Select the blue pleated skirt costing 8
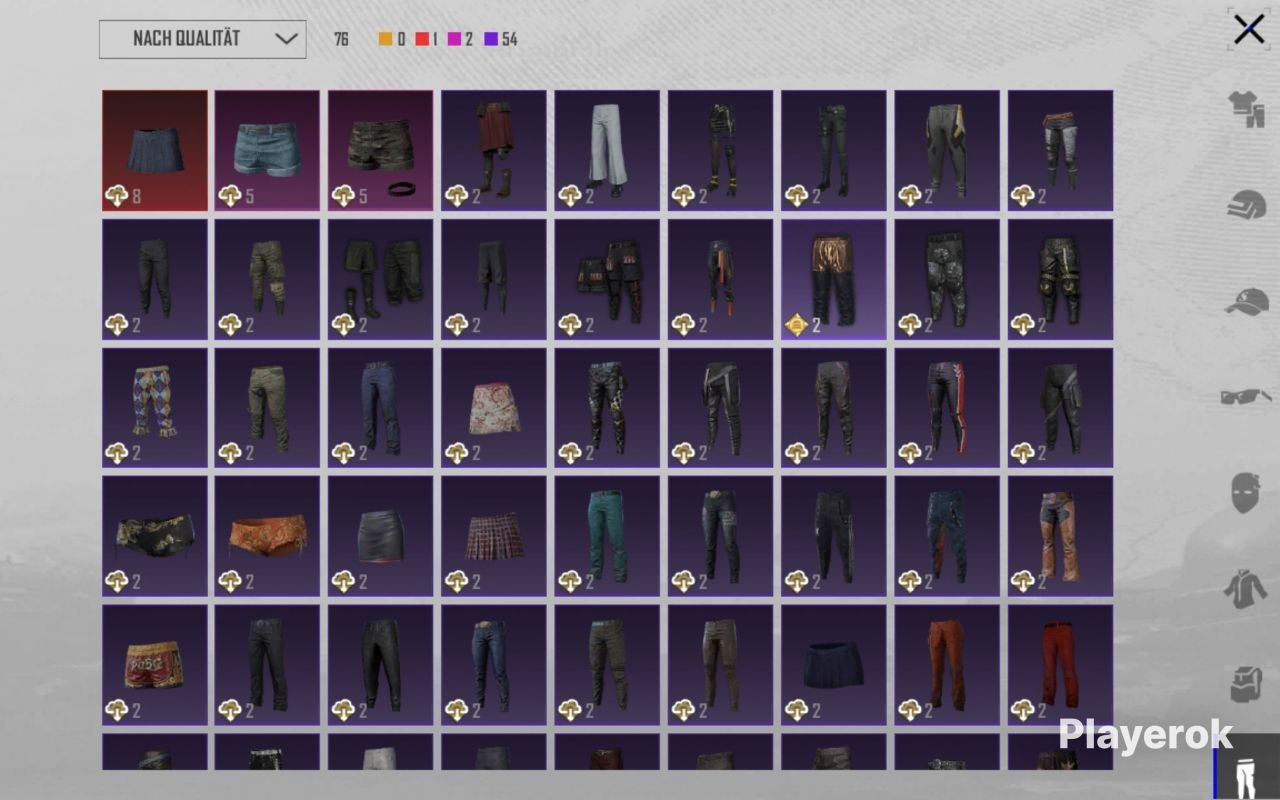1280x800 pixels. click(x=155, y=151)
